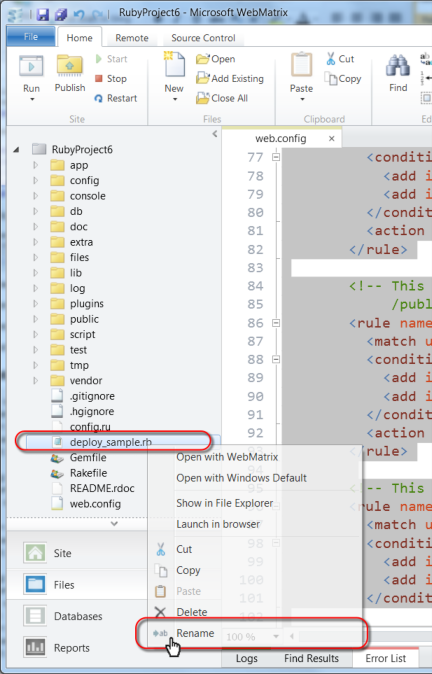Switch to the Home ribbon tab
The height and width of the screenshot is (674, 432).
pyautogui.click(x=80, y=38)
